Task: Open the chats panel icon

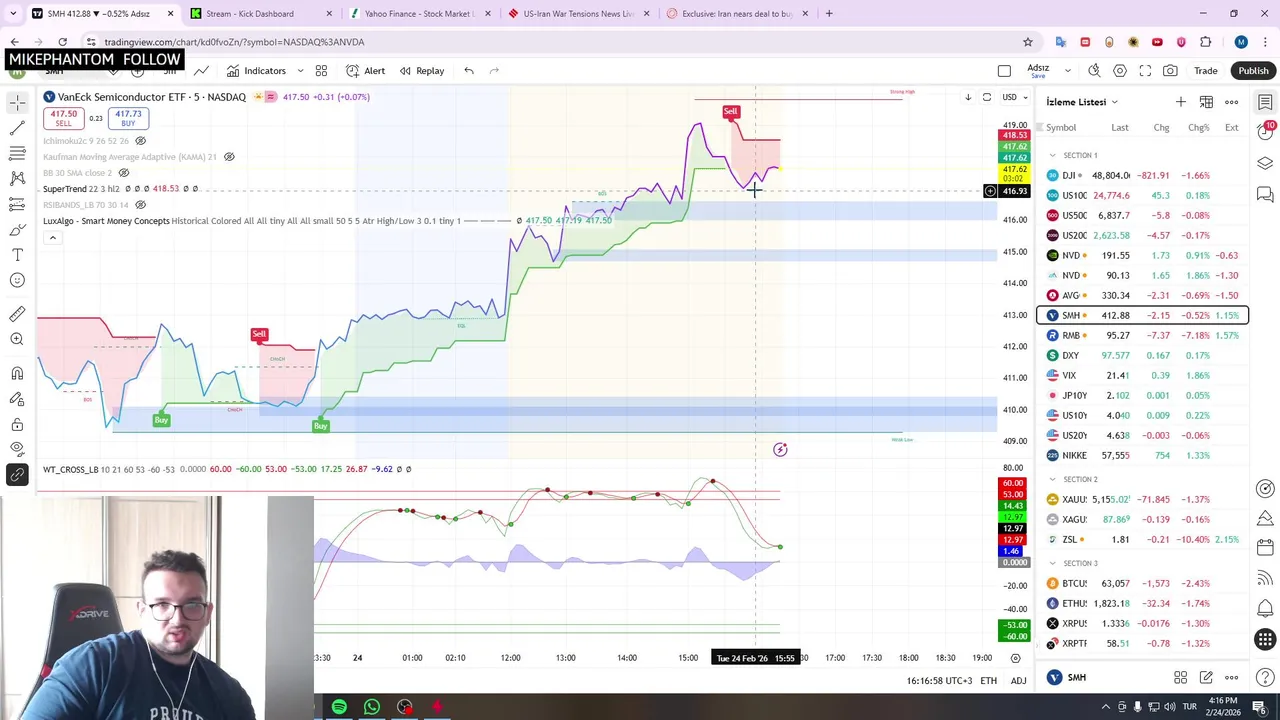Action: (x=1265, y=194)
